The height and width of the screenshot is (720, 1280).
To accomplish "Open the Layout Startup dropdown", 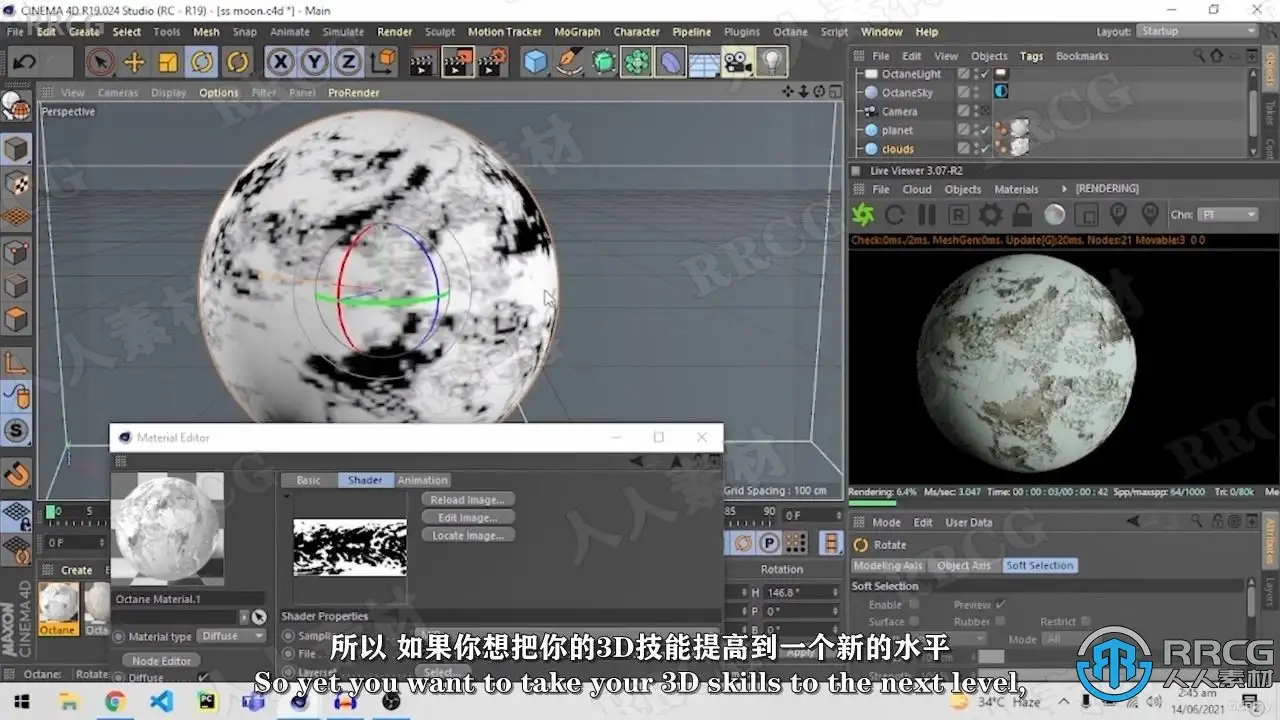I will point(1197,31).
